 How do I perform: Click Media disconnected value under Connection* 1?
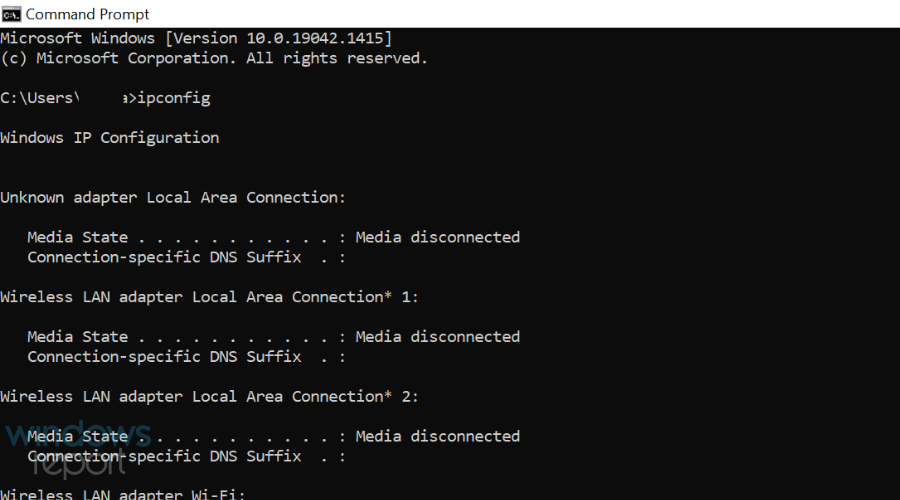[437, 337]
